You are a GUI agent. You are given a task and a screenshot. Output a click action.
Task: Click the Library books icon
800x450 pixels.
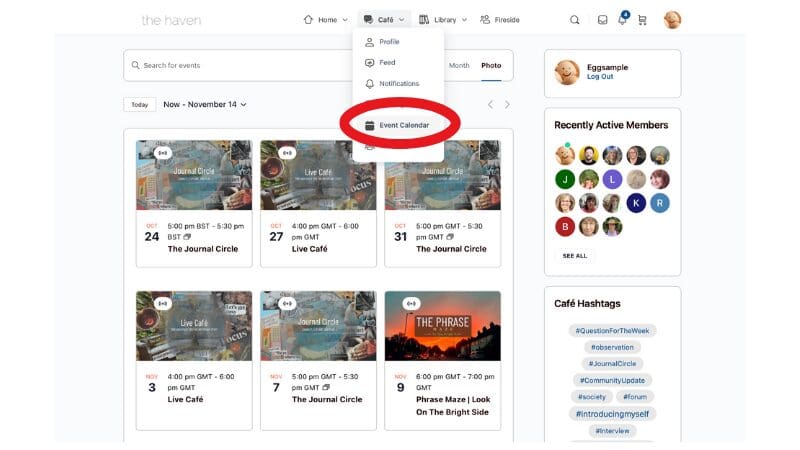tap(424, 19)
